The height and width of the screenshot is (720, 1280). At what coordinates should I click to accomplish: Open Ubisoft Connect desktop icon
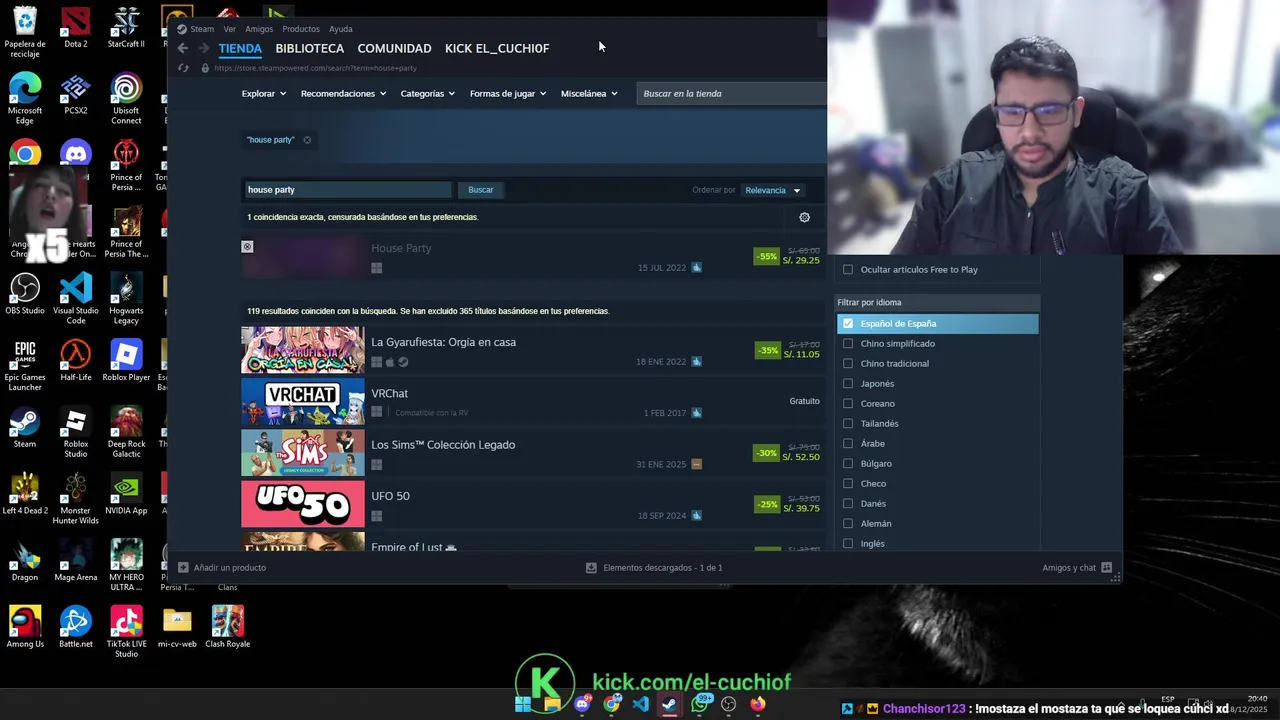pos(126,99)
